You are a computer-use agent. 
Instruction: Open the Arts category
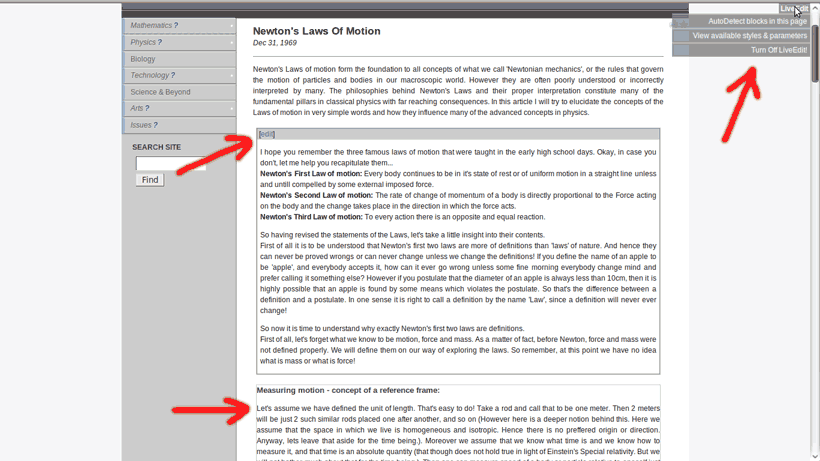tap(136, 108)
